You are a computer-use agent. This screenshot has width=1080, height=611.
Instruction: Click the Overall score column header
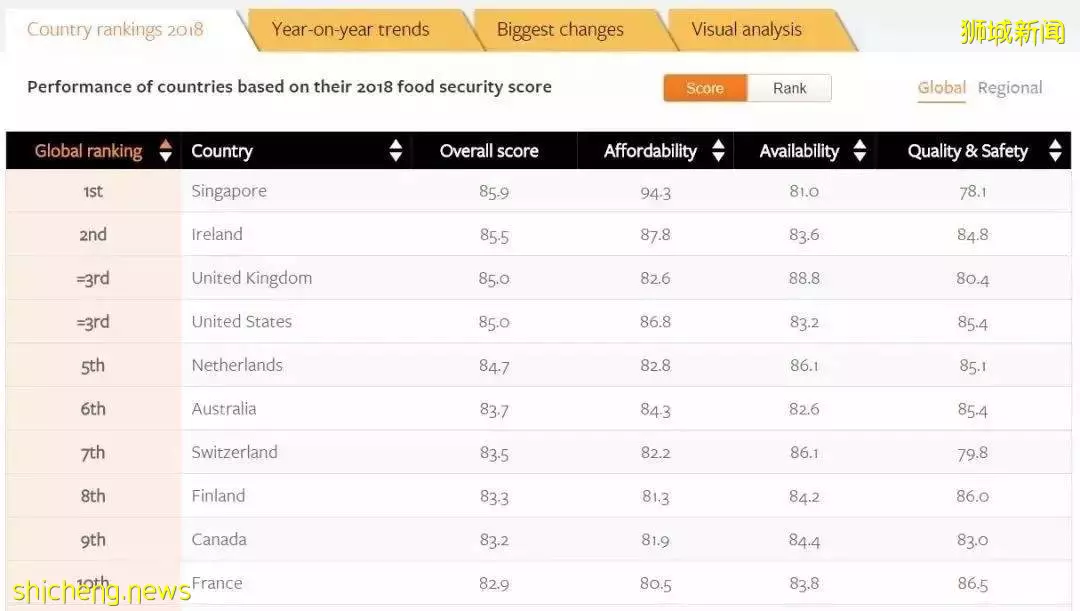click(x=489, y=151)
